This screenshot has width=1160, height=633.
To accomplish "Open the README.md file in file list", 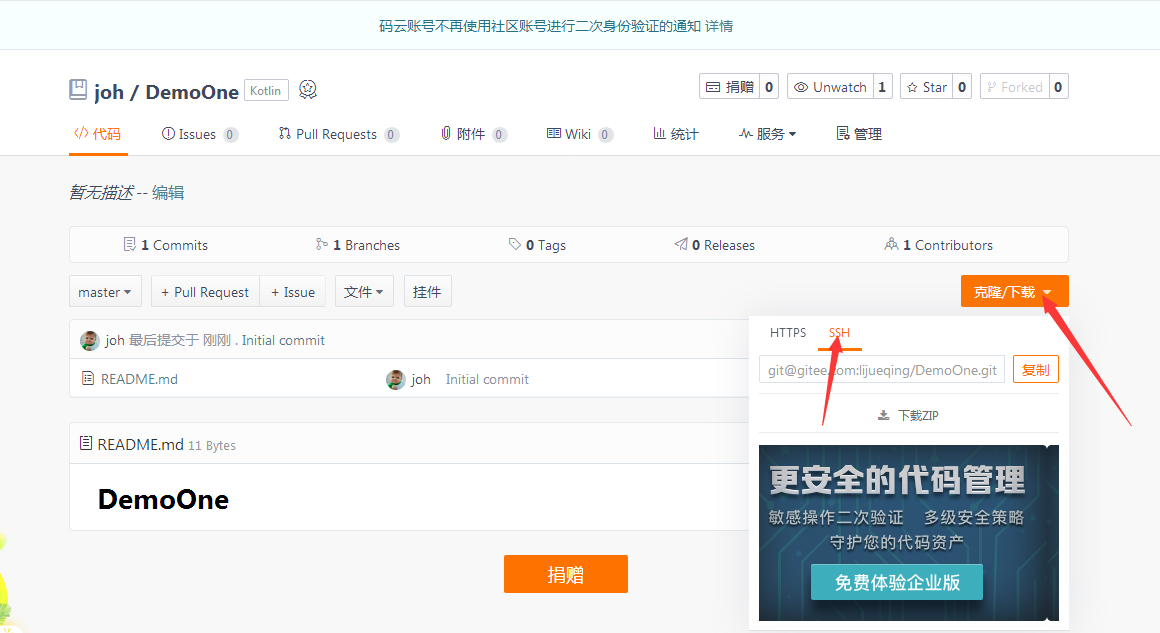I will (139, 379).
